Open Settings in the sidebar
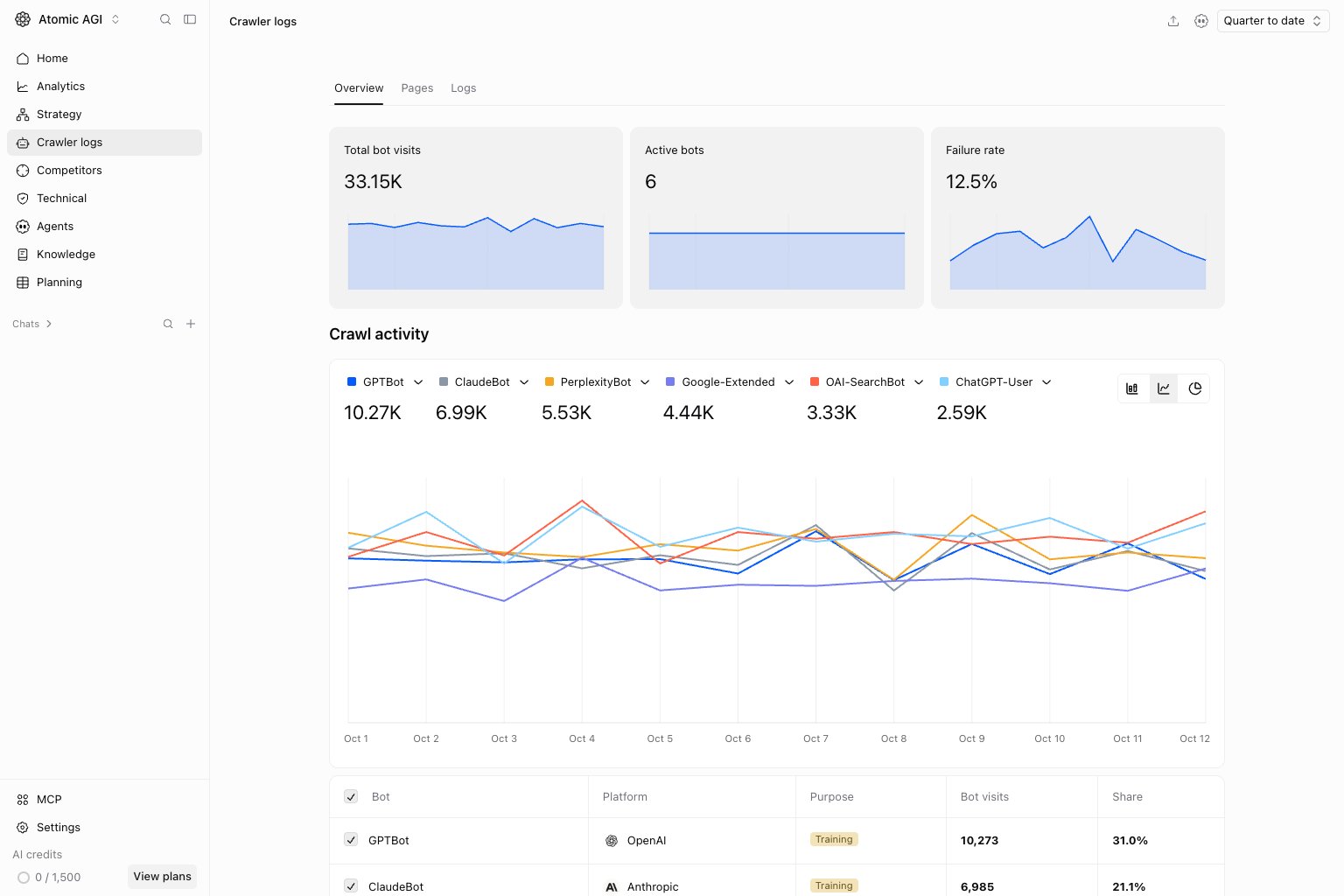The image size is (1344, 896). 104,828
